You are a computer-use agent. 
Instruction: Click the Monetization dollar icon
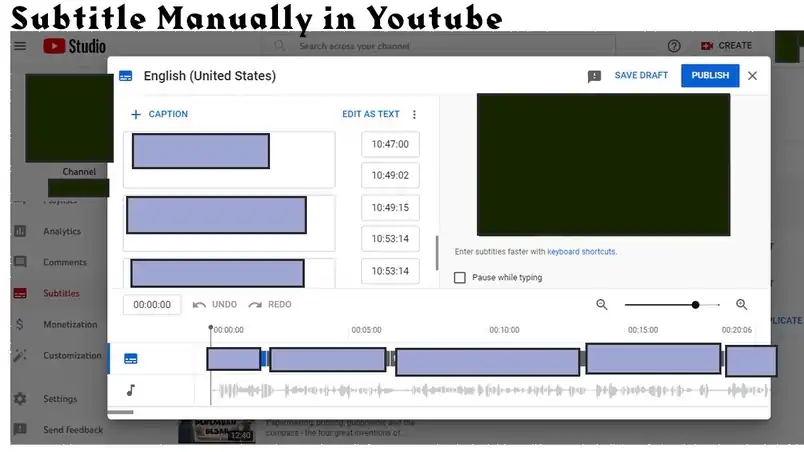pos(19,324)
